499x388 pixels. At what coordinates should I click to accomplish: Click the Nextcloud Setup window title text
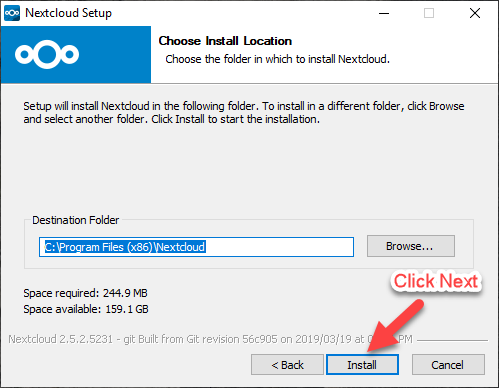68,13
